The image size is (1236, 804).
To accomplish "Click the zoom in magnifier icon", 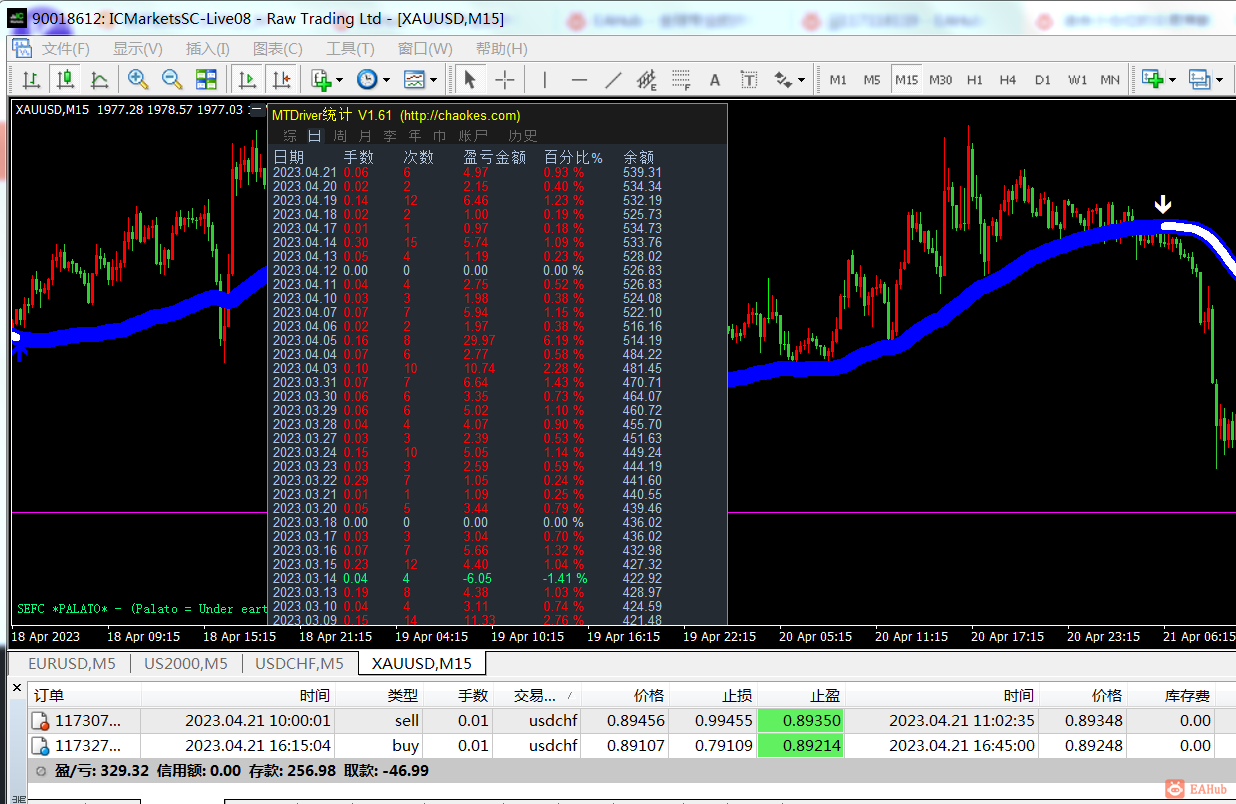I will (x=138, y=80).
